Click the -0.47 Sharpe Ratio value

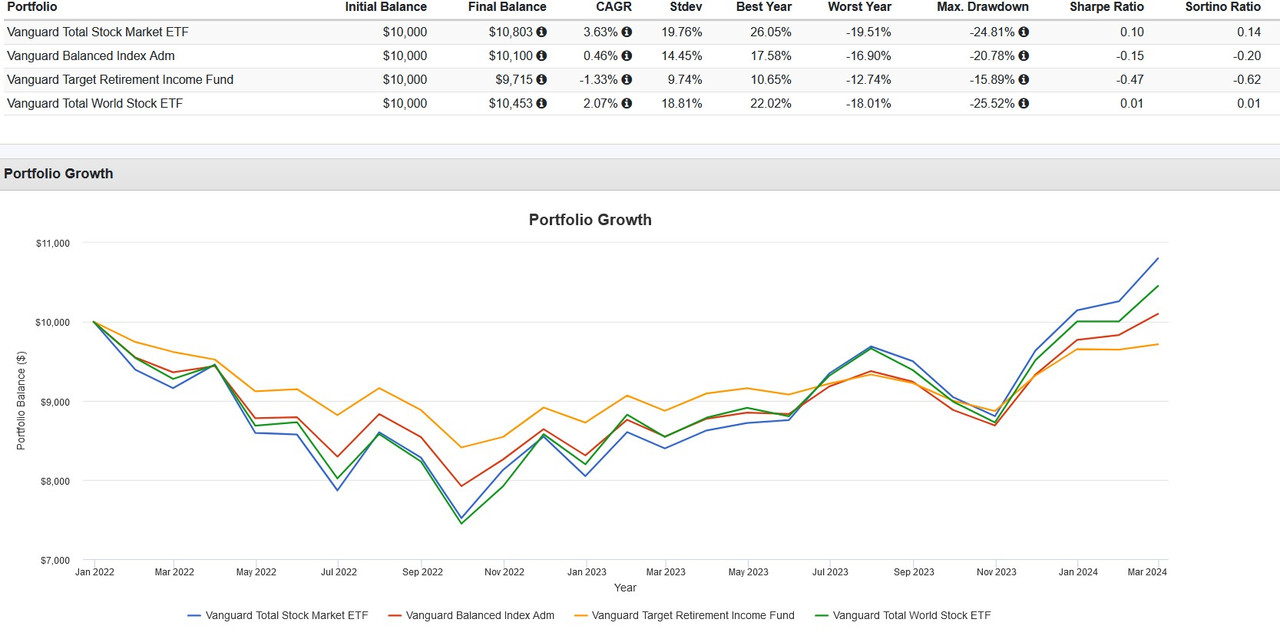tap(1129, 80)
